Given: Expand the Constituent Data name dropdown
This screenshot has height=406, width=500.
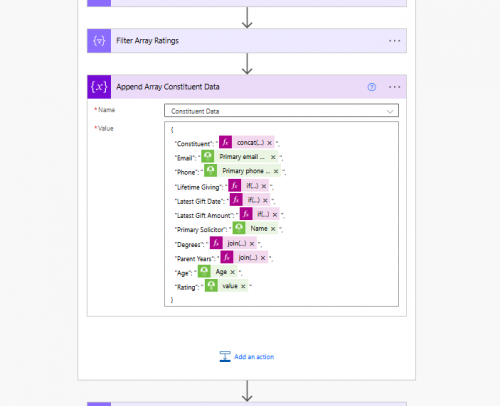Looking at the screenshot, I should click(390, 111).
